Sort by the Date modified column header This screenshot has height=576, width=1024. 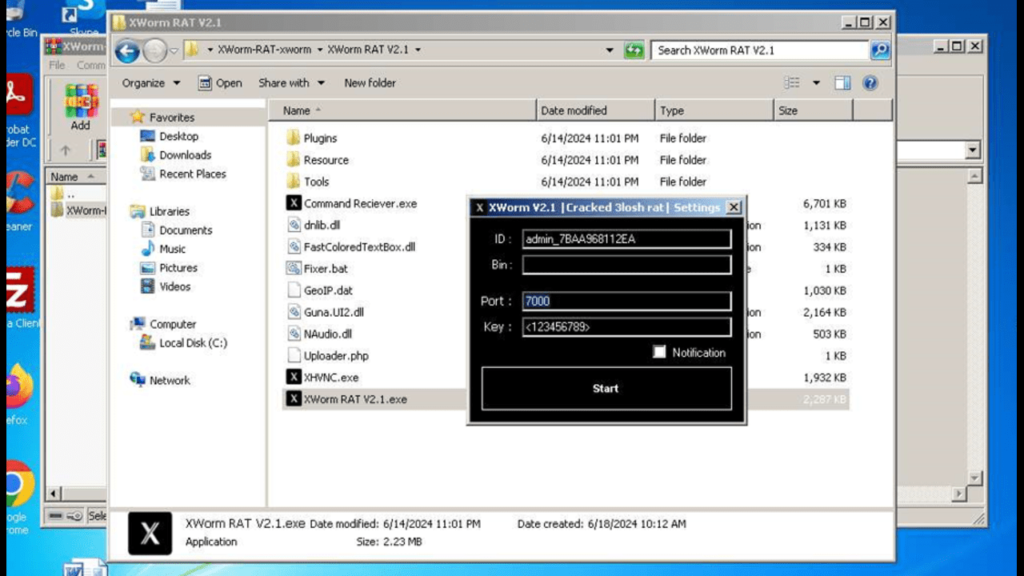pyautogui.click(x=595, y=110)
